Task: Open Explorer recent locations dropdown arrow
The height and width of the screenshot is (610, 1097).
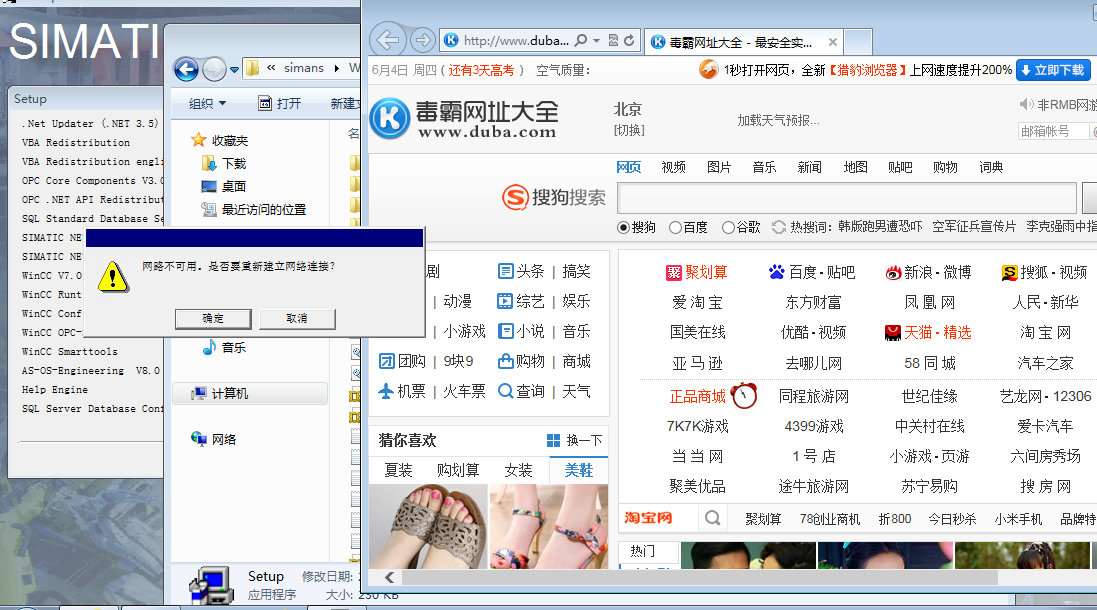Action: click(x=234, y=69)
